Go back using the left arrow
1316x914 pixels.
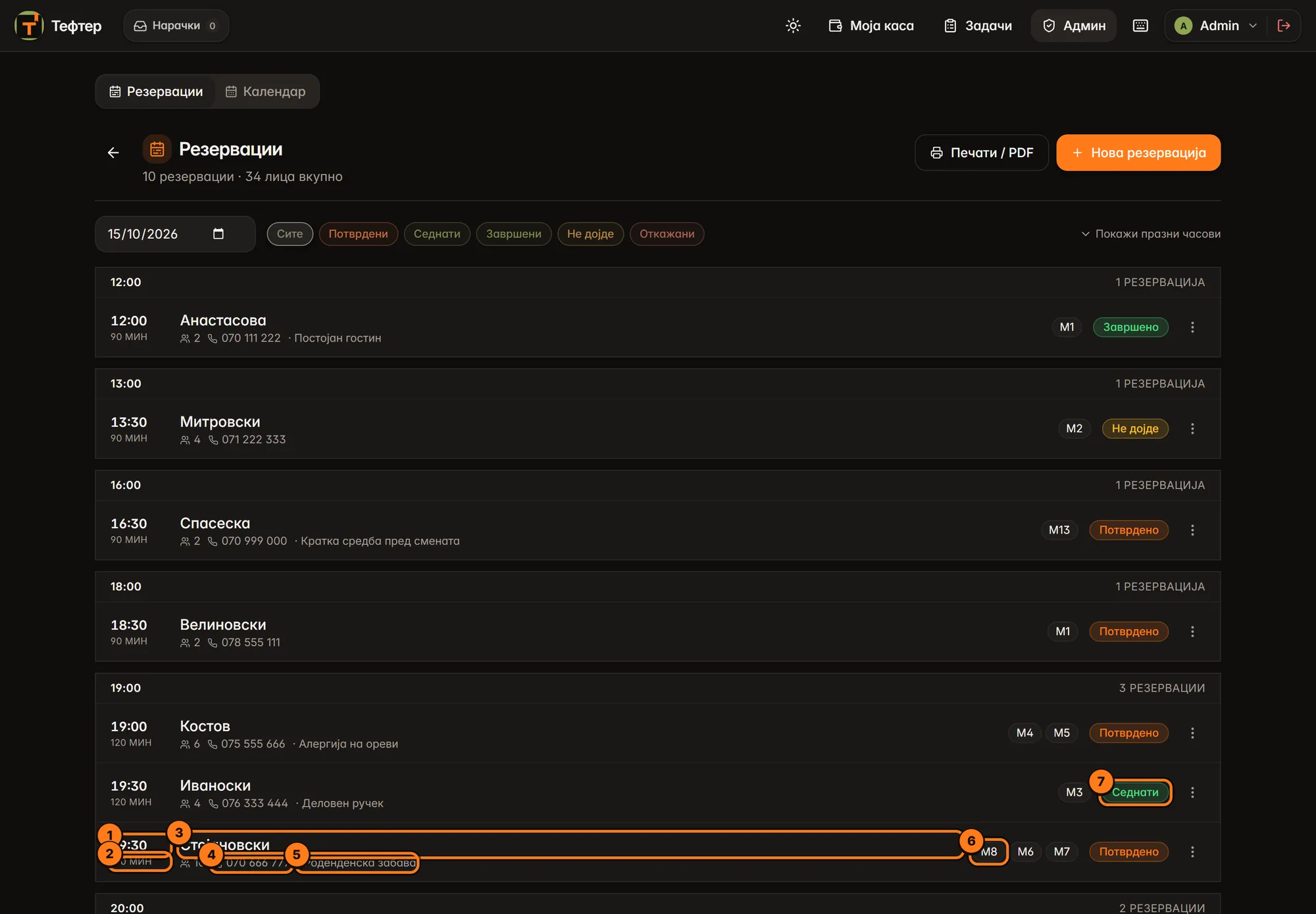113,153
